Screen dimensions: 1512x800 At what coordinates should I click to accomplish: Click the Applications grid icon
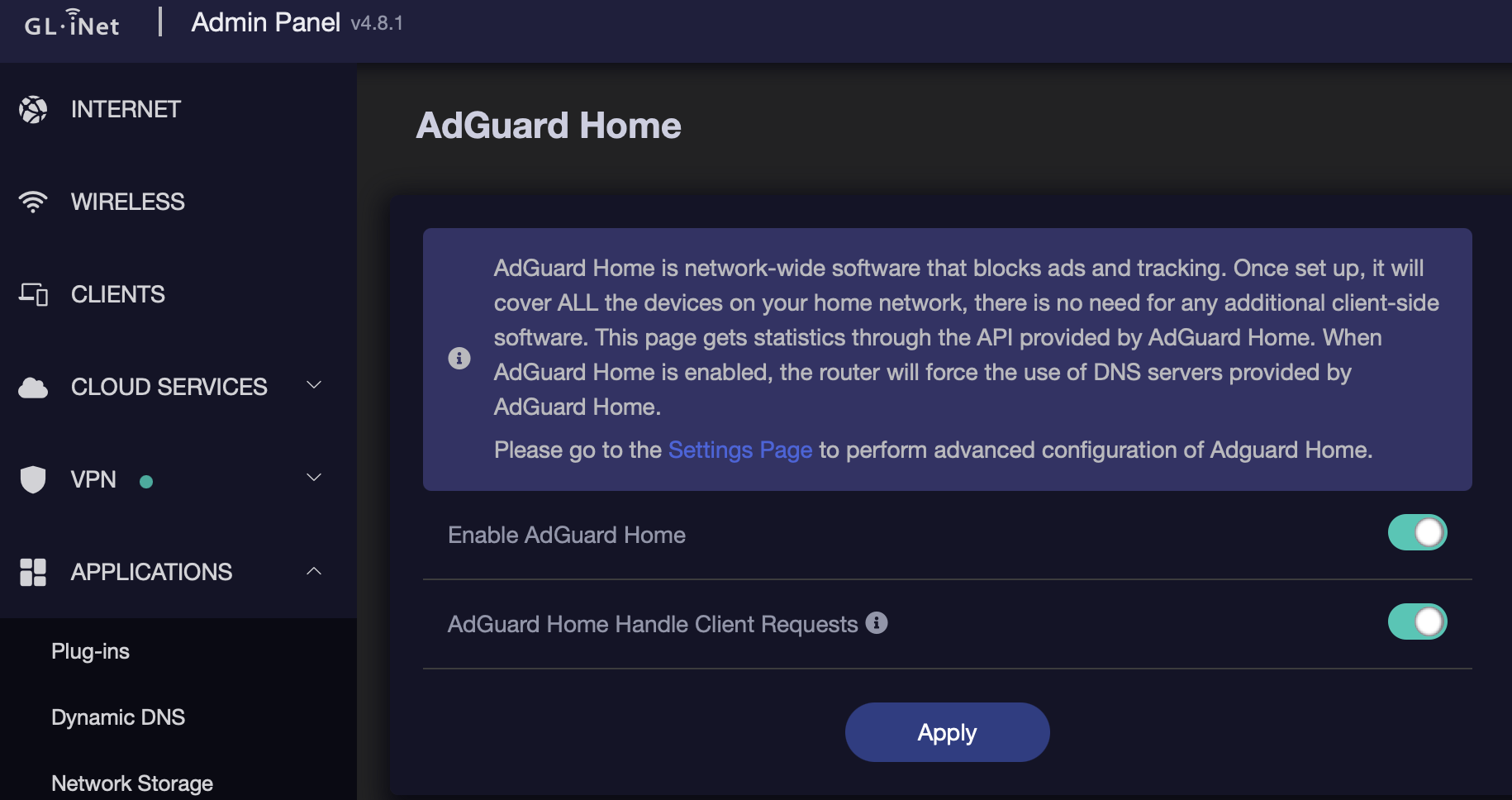click(x=33, y=572)
